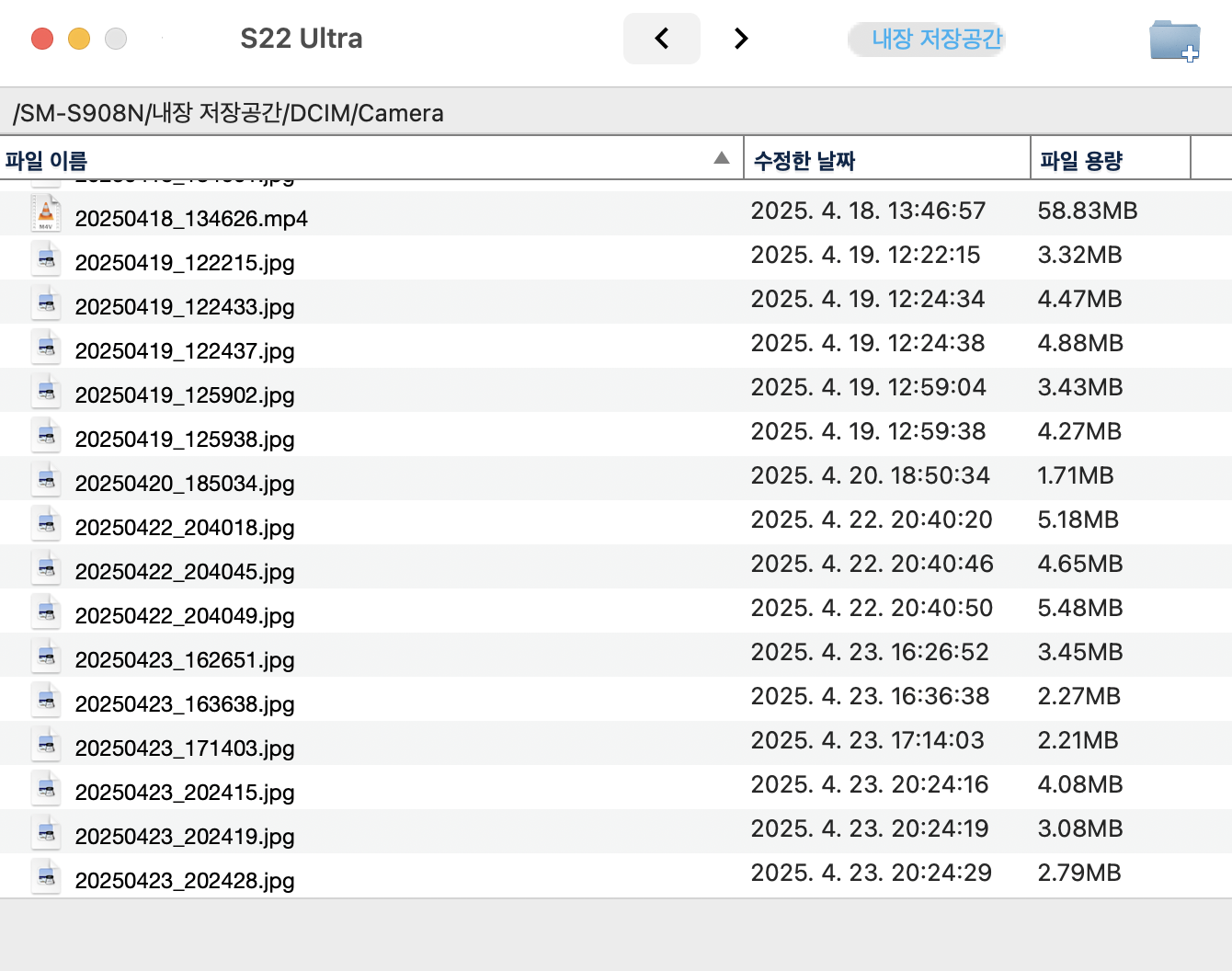Go back with the left chevron button
This screenshot has height=971, width=1232.
(x=662, y=39)
